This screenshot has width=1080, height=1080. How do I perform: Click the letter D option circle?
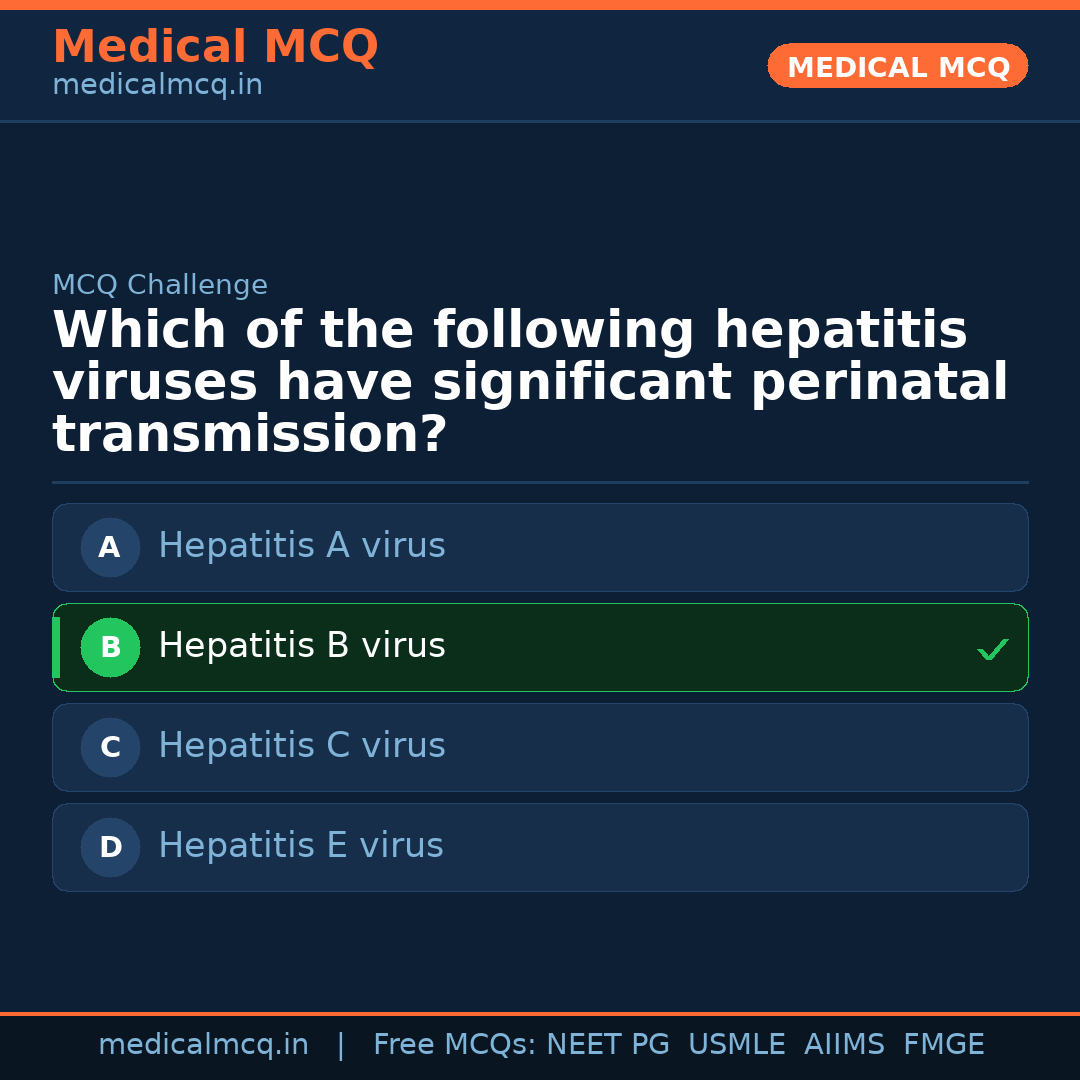click(110, 847)
